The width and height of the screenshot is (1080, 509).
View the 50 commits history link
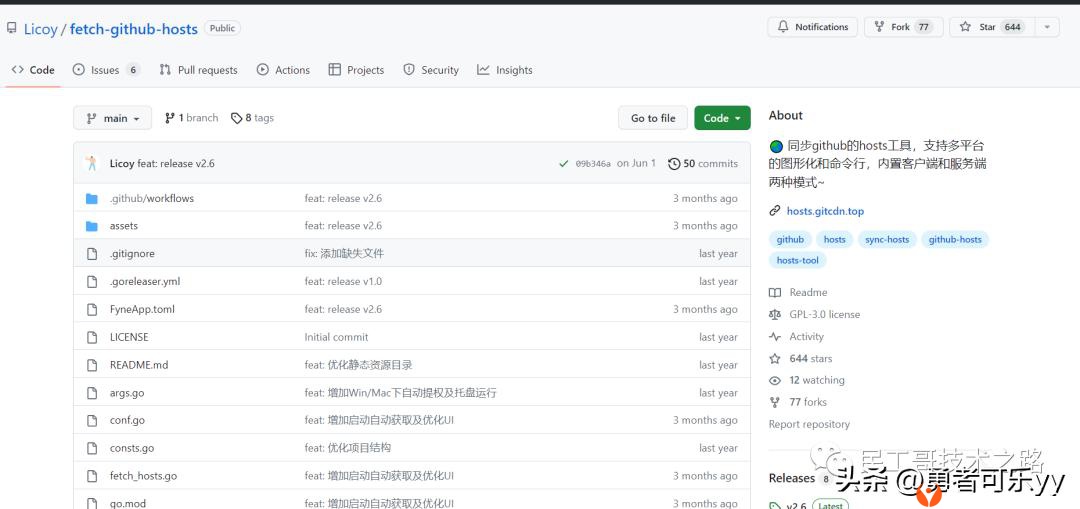pyautogui.click(x=703, y=163)
